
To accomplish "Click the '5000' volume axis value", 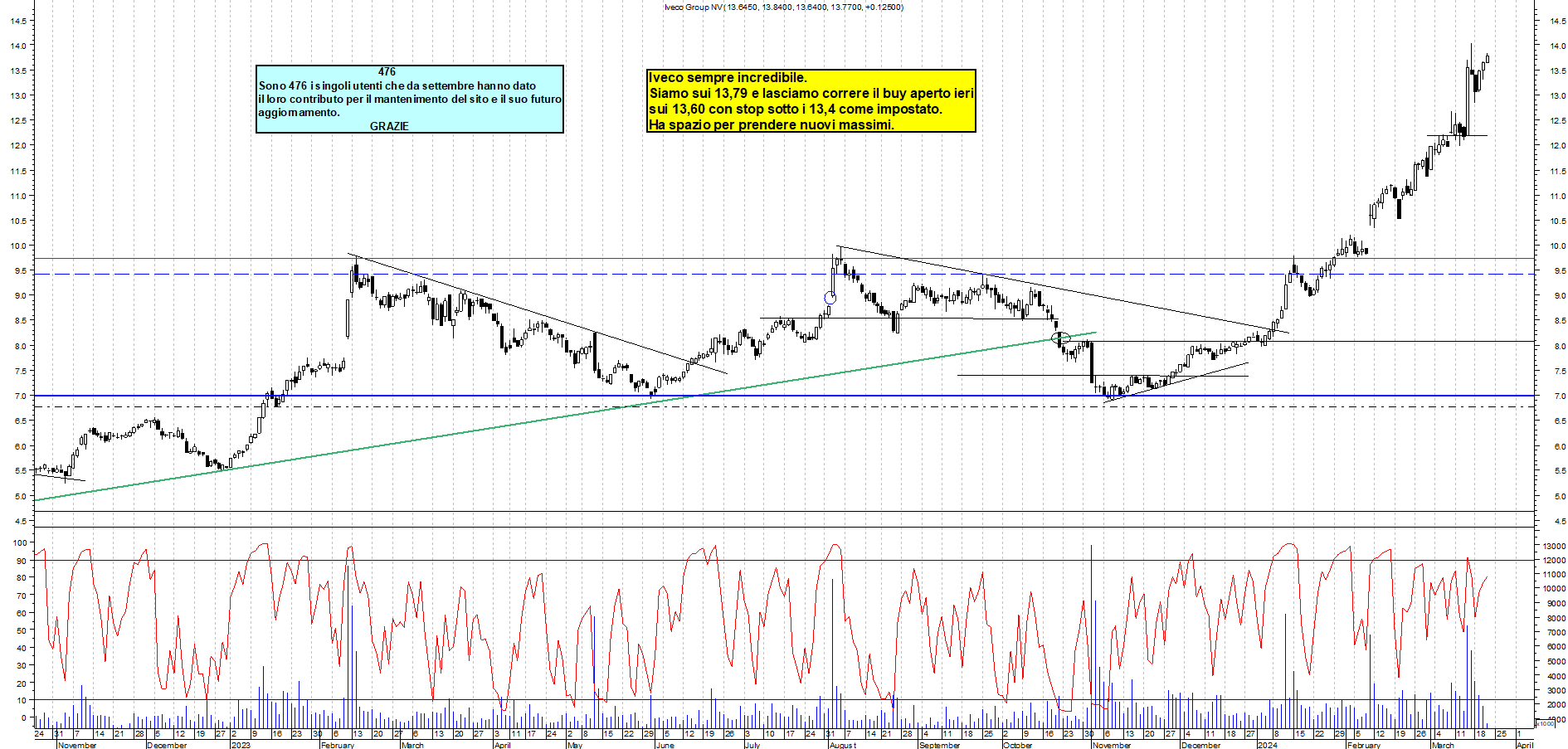I will [1556, 662].
